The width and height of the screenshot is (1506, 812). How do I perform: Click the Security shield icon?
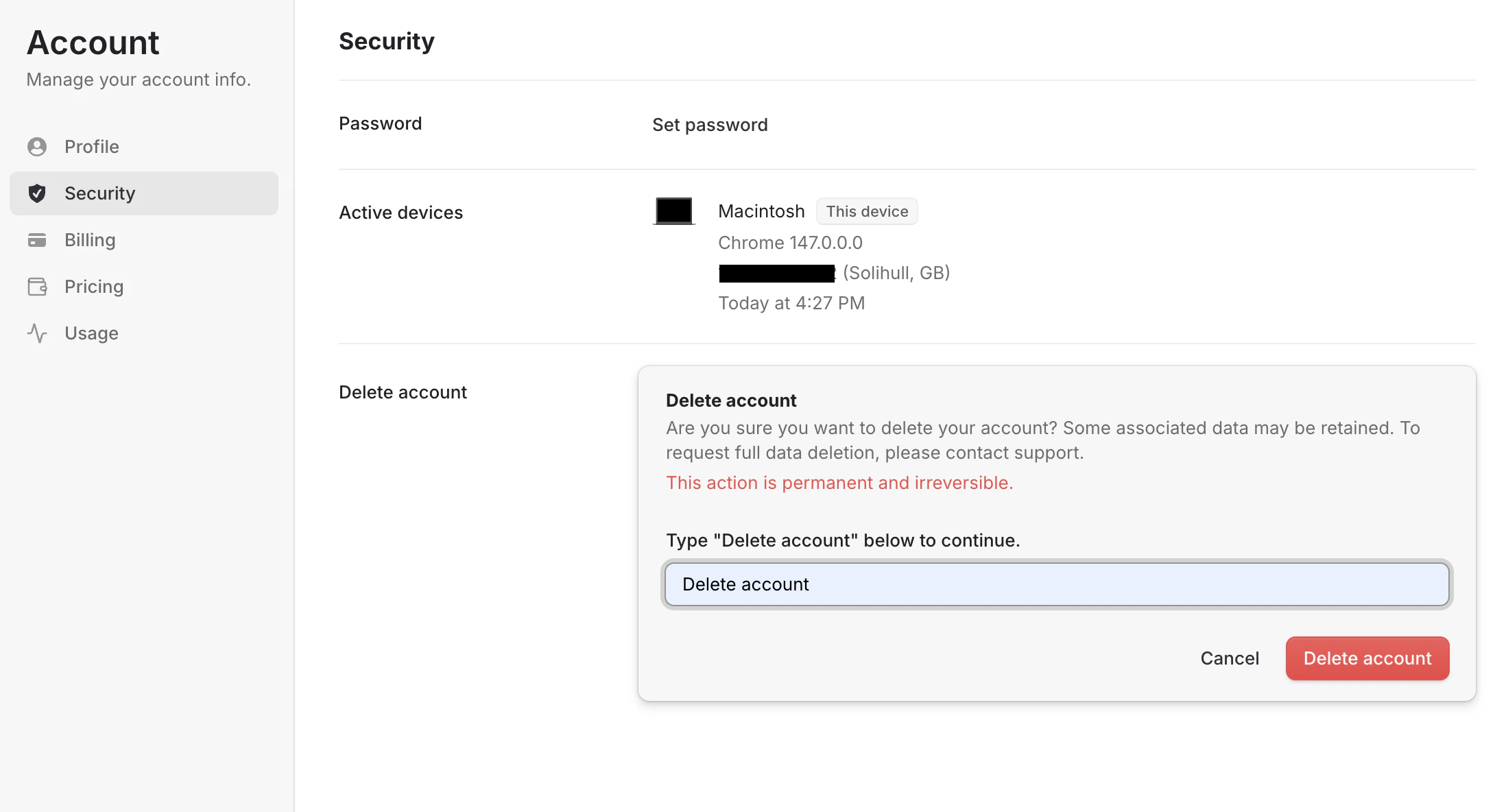(37, 193)
